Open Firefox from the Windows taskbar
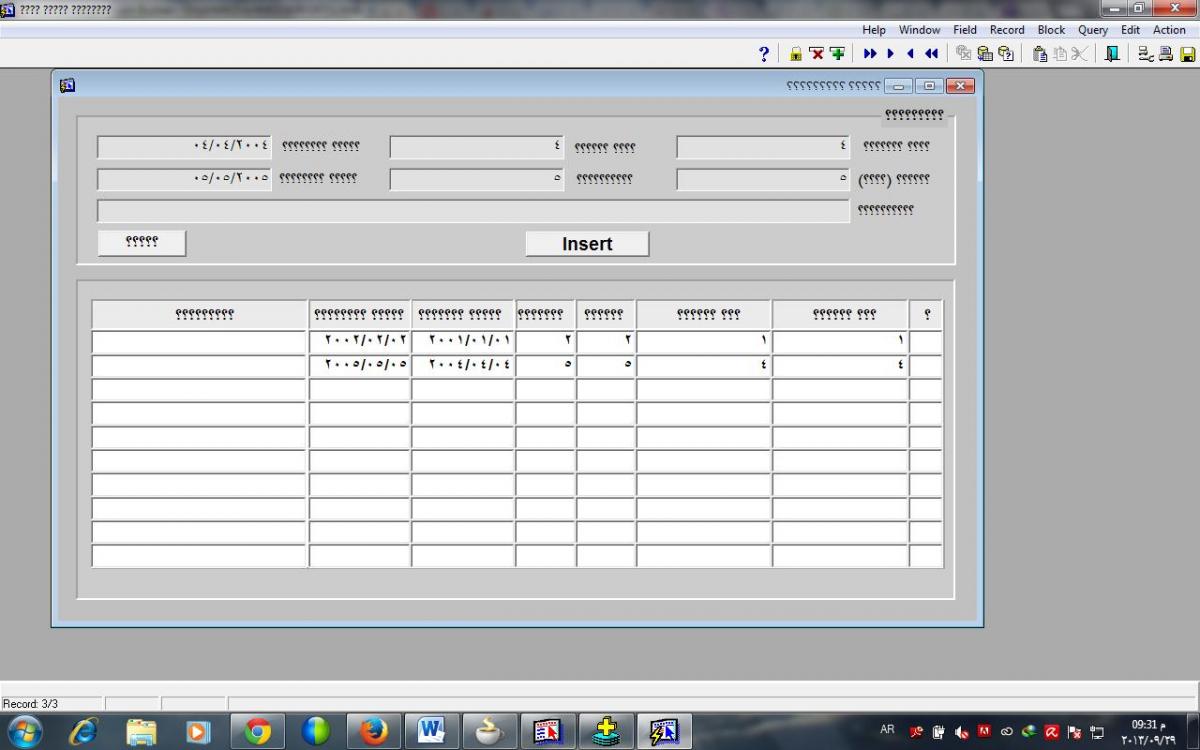The height and width of the screenshot is (750, 1200). 374,732
